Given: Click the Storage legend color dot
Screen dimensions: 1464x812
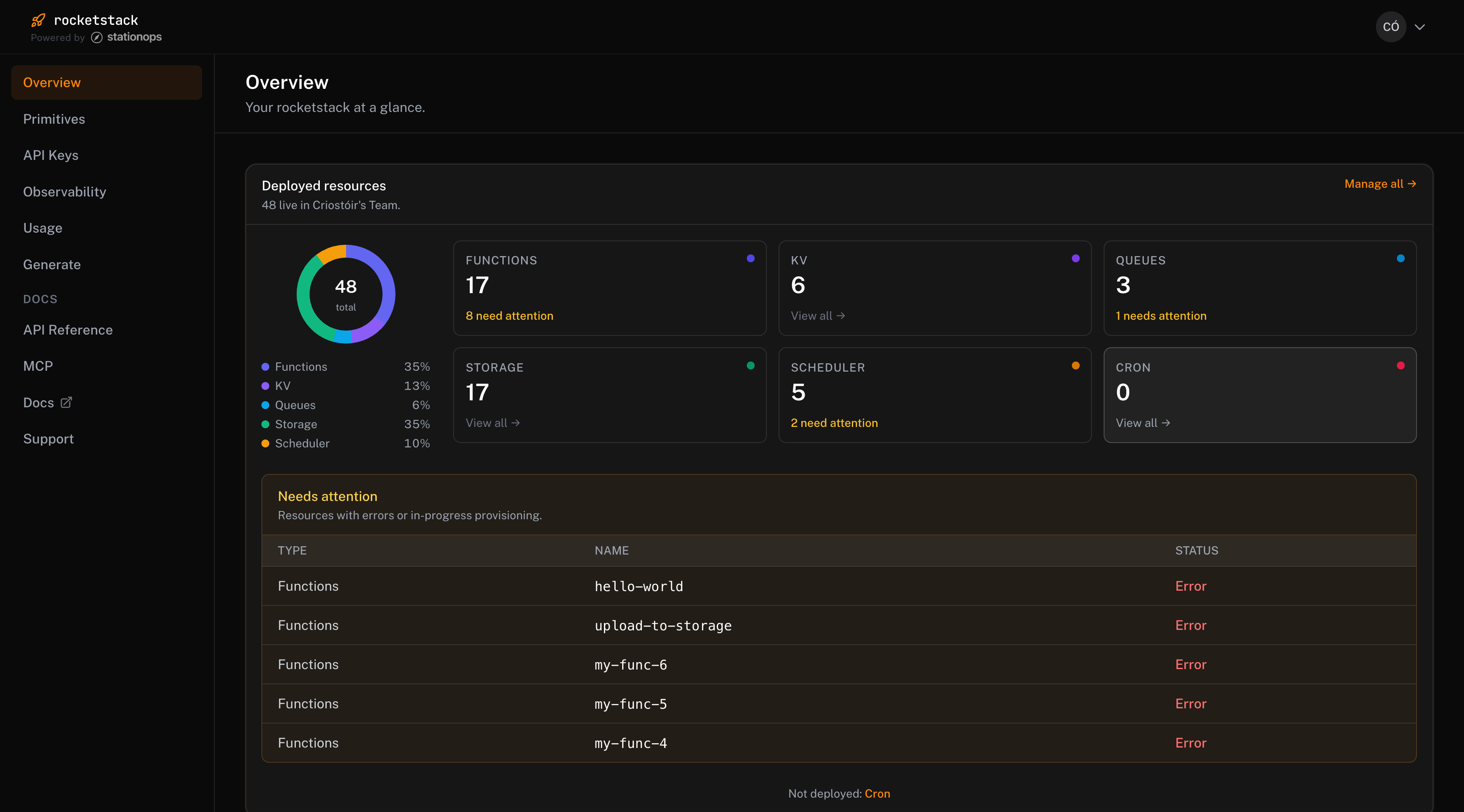Looking at the screenshot, I should click(x=265, y=424).
